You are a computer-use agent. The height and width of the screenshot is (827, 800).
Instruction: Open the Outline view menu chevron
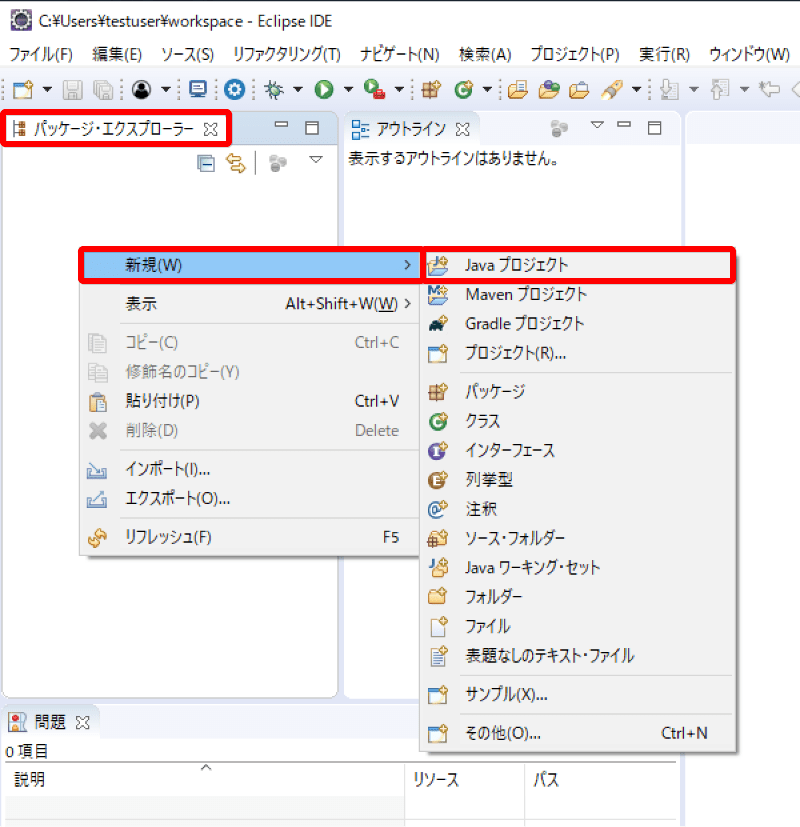click(x=597, y=128)
